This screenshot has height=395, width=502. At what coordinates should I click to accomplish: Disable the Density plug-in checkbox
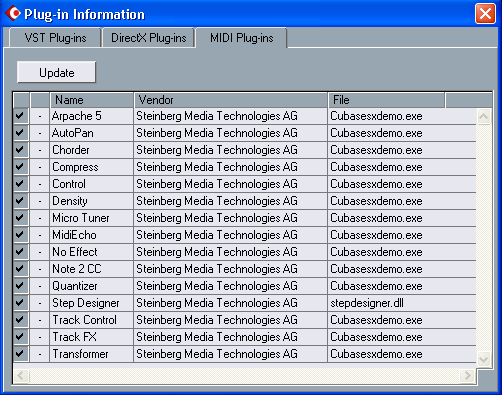[21, 201]
